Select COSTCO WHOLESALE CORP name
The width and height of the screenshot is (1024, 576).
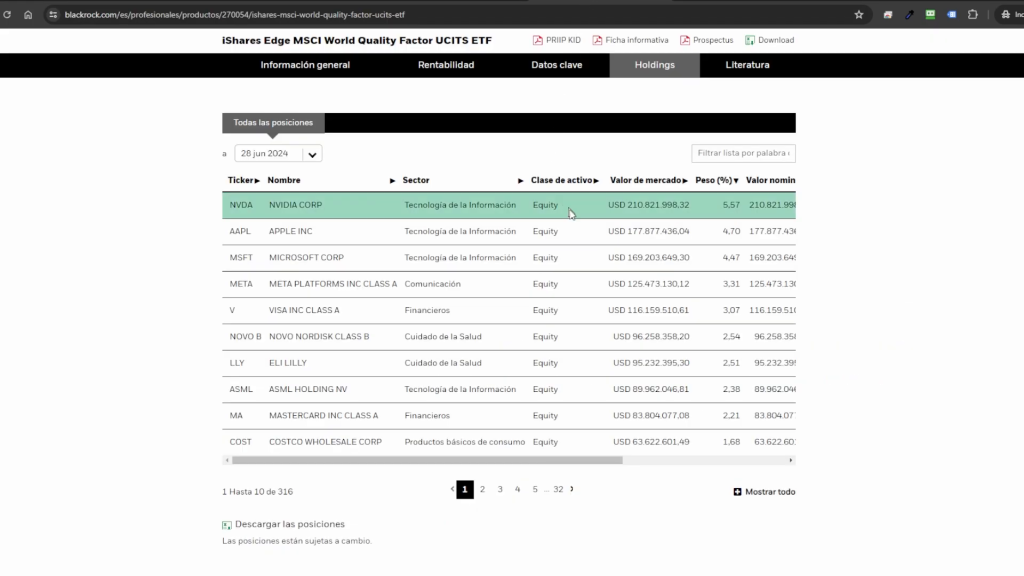pyautogui.click(x=325, y=442)
